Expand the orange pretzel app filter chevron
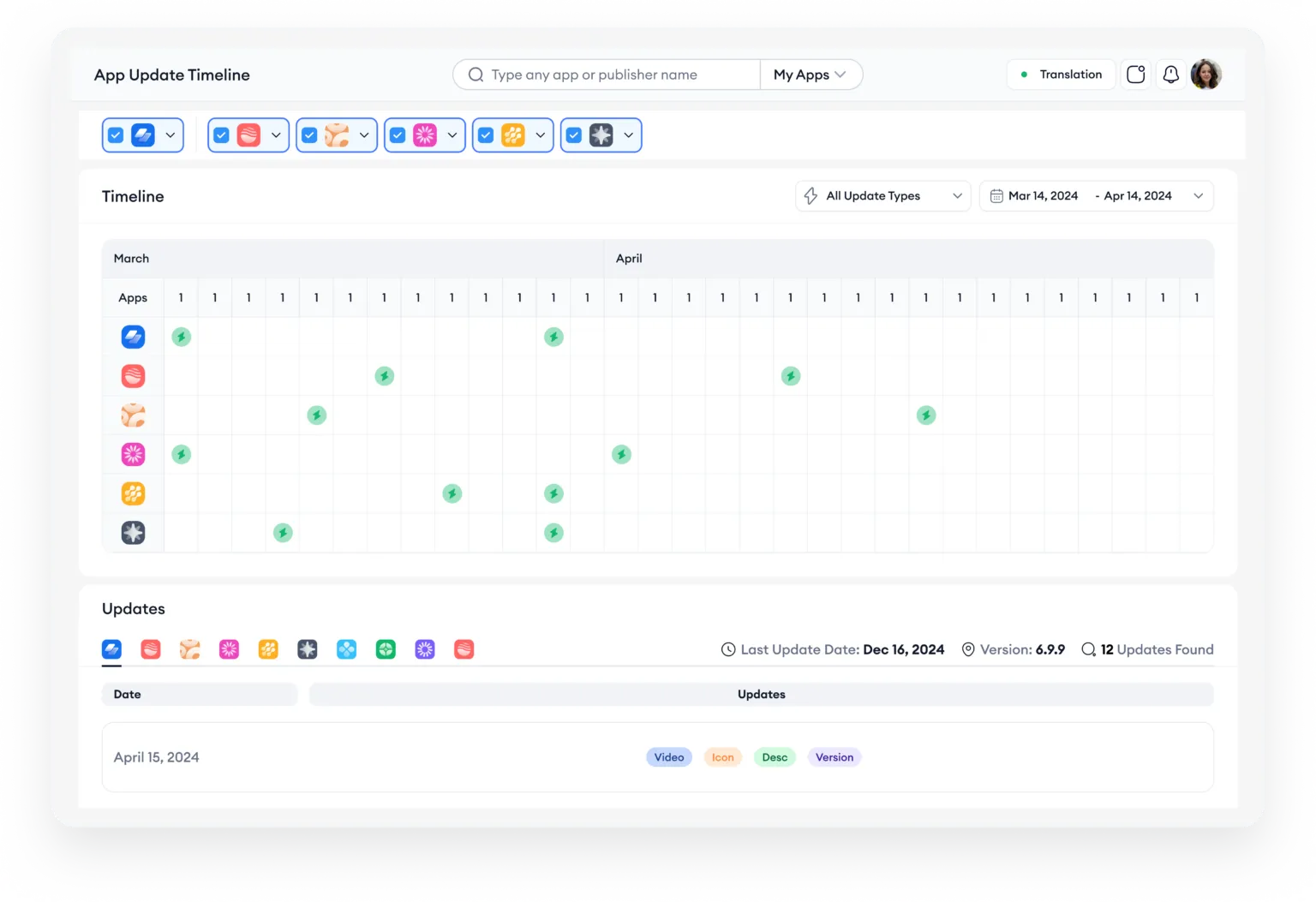 (364, 135)
